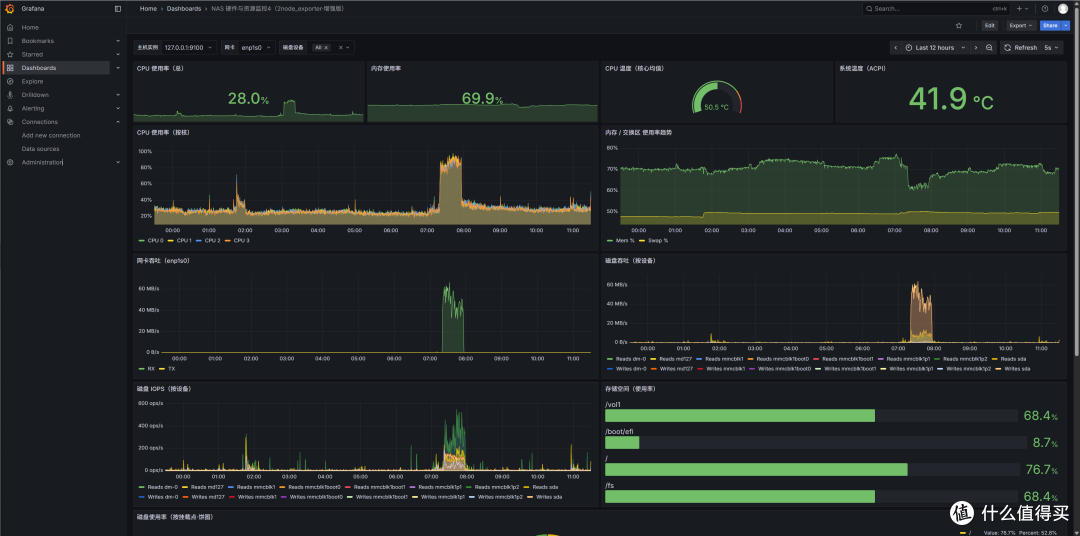Shift time range backward arrow
Viewport: 1080px width, 536px height.
pyautogui.click(x=895, y=48)
